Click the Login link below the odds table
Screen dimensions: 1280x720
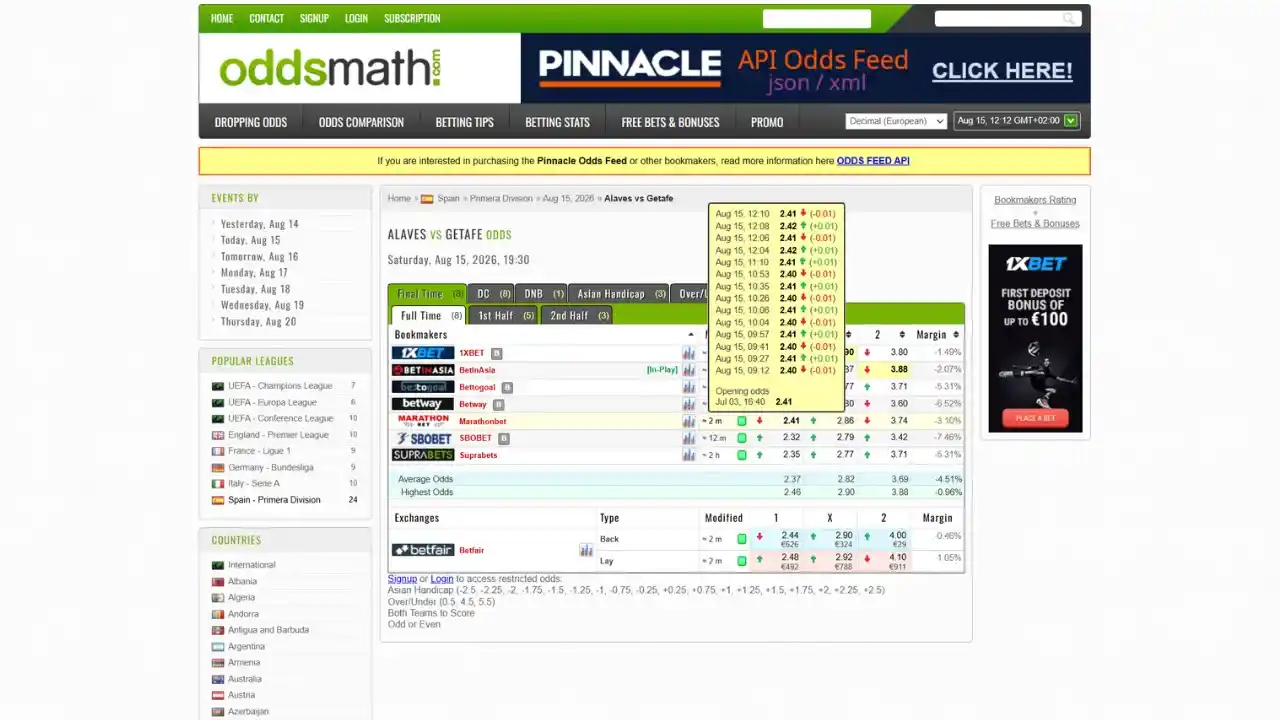[442, 579]
